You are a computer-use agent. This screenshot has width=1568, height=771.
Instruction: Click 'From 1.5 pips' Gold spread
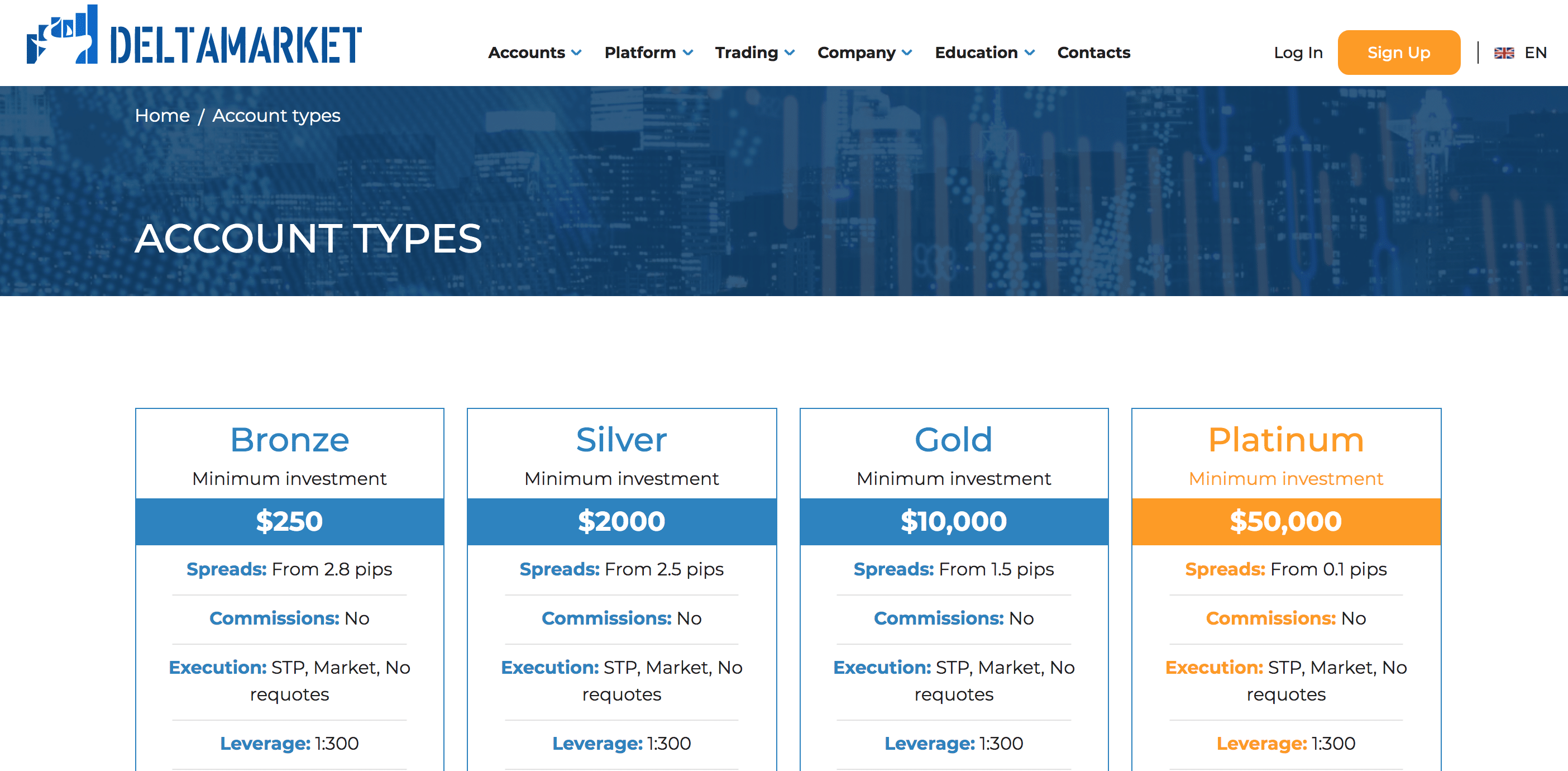pos(996,569)
